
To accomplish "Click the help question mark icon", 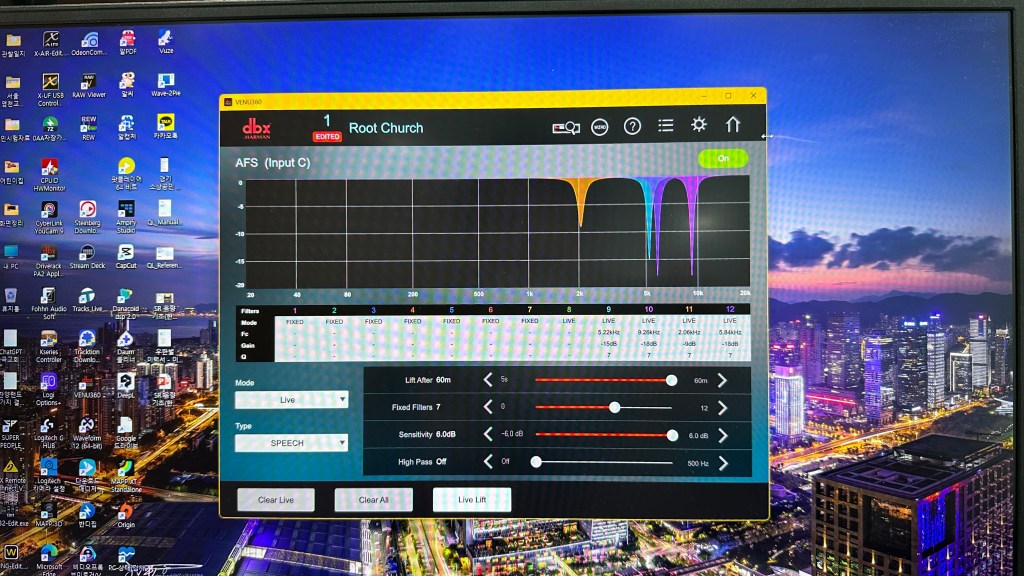I will 632,126.
